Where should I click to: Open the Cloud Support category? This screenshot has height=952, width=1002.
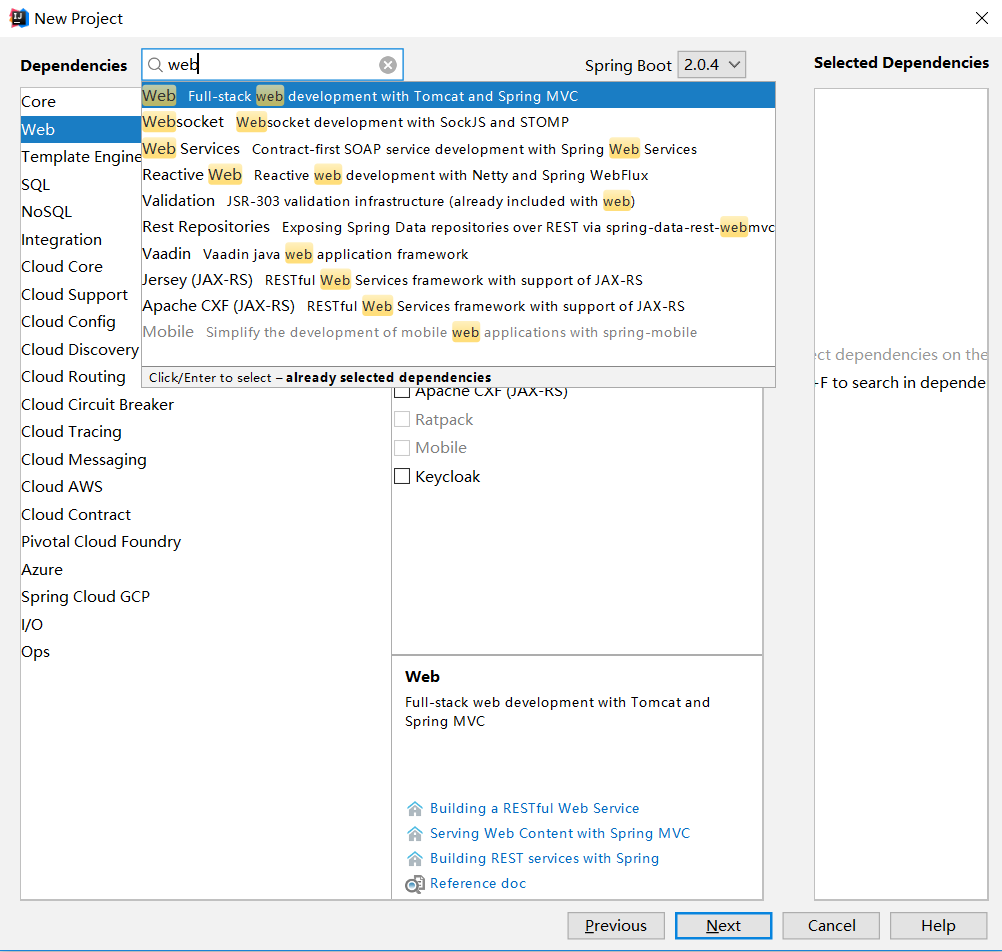(x=81, y=295)
